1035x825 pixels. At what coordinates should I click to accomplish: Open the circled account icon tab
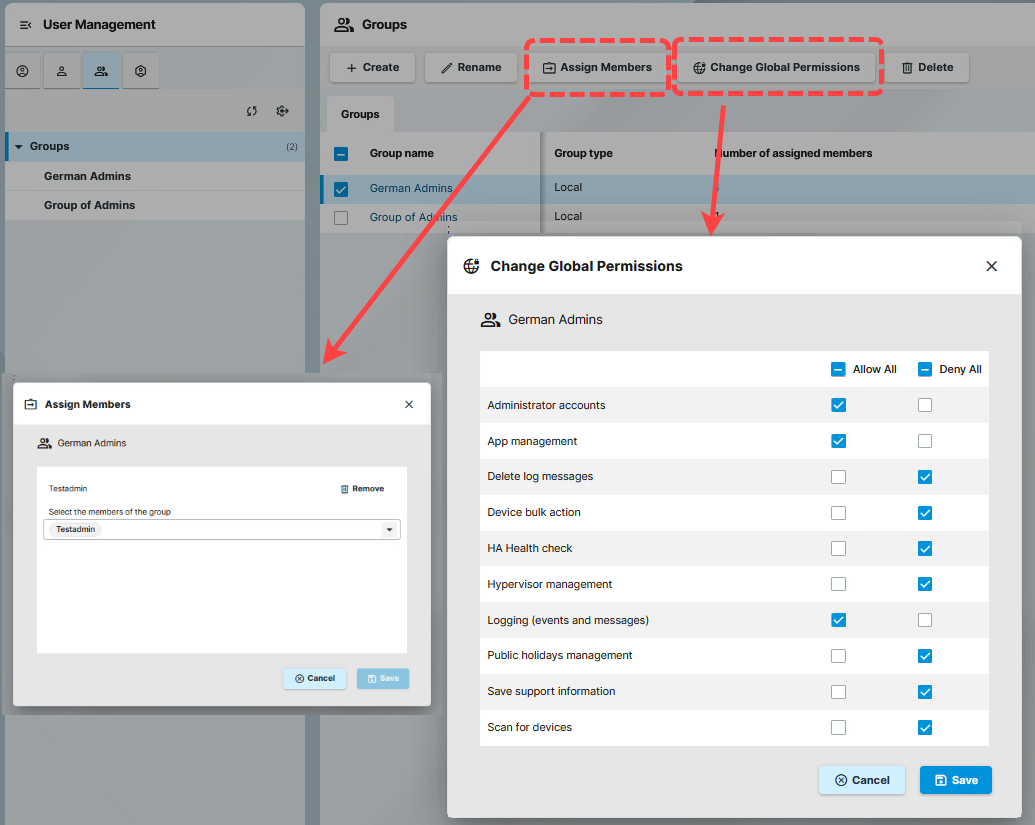click(23, 71)
